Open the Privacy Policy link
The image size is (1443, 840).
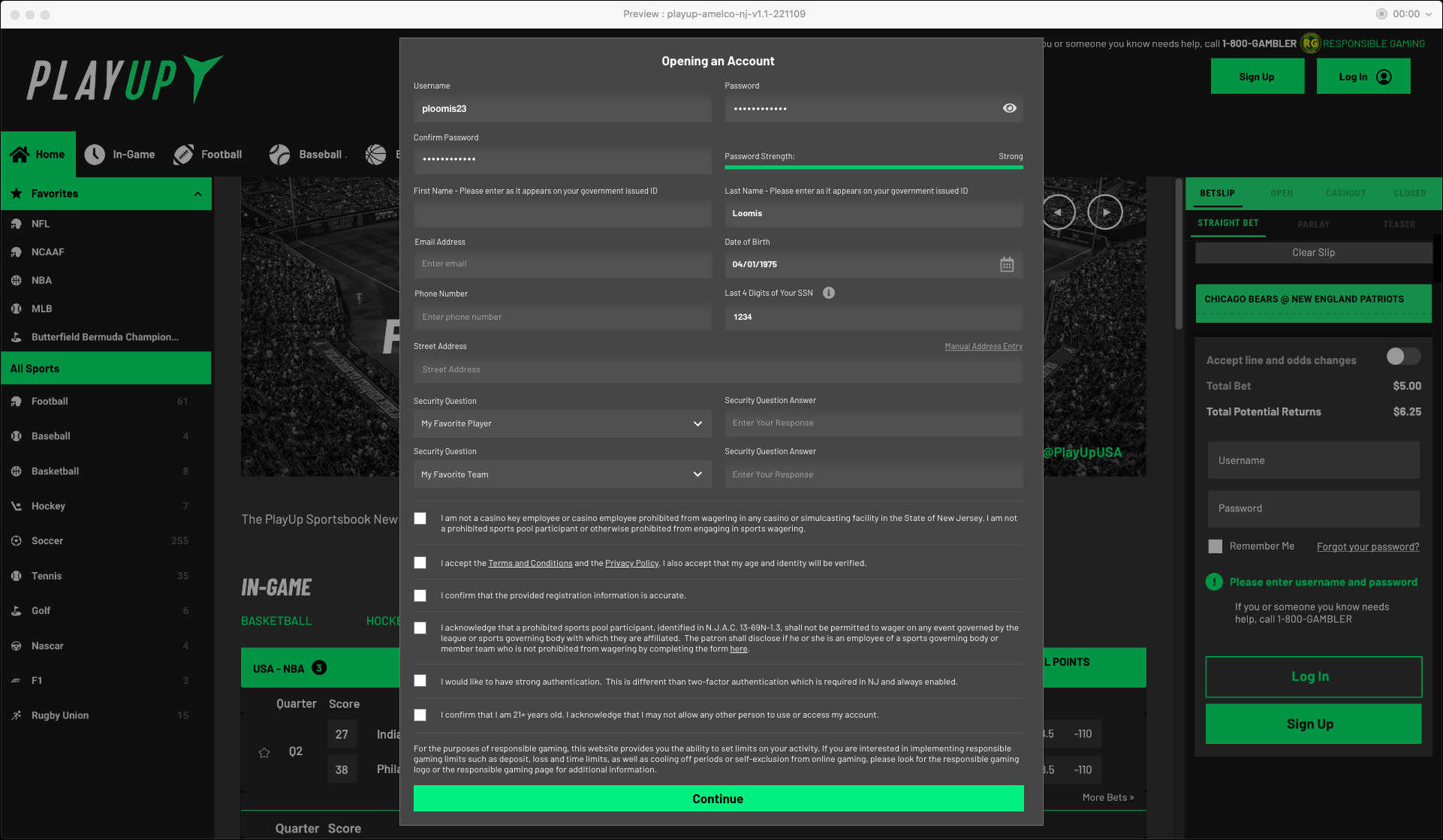[631, 563]
